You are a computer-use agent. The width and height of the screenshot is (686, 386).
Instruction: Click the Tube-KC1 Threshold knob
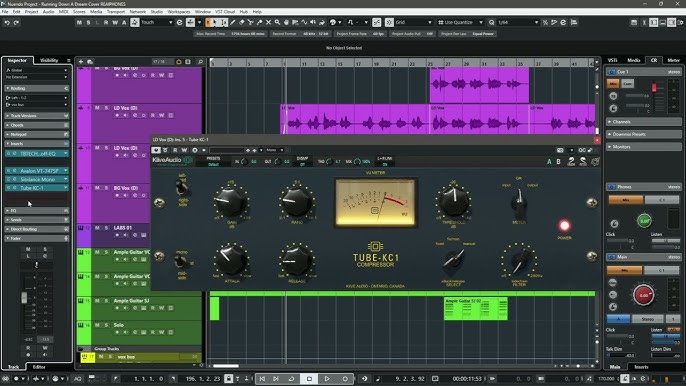pyautogui.click(x=454, y=201)
